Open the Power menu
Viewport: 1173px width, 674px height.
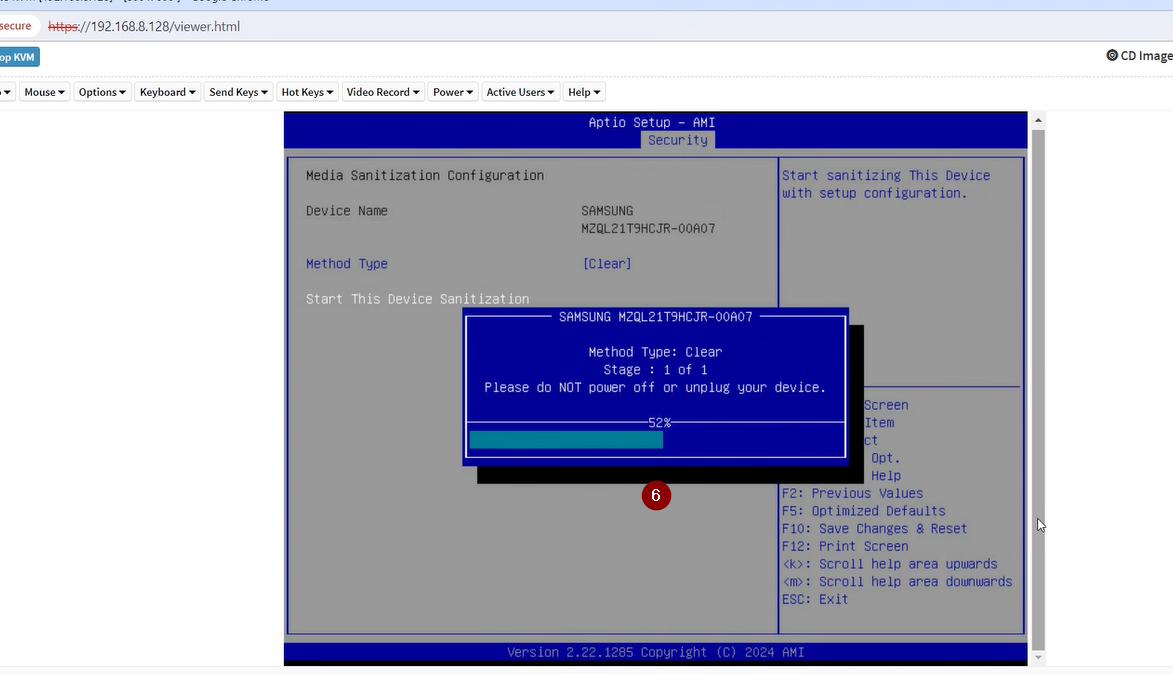coord(453,92)
